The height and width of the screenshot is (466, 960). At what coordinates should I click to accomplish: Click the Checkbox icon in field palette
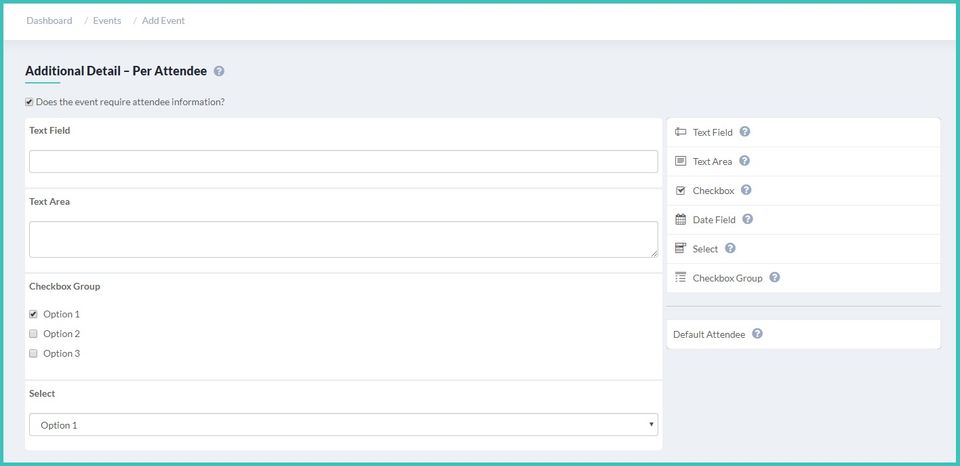pos(681,190)
